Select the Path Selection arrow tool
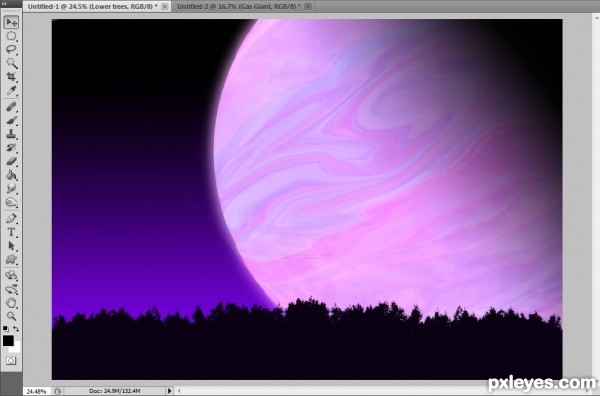Image resolution: width=600 pixels, height=396 pixels. point(11,246)
